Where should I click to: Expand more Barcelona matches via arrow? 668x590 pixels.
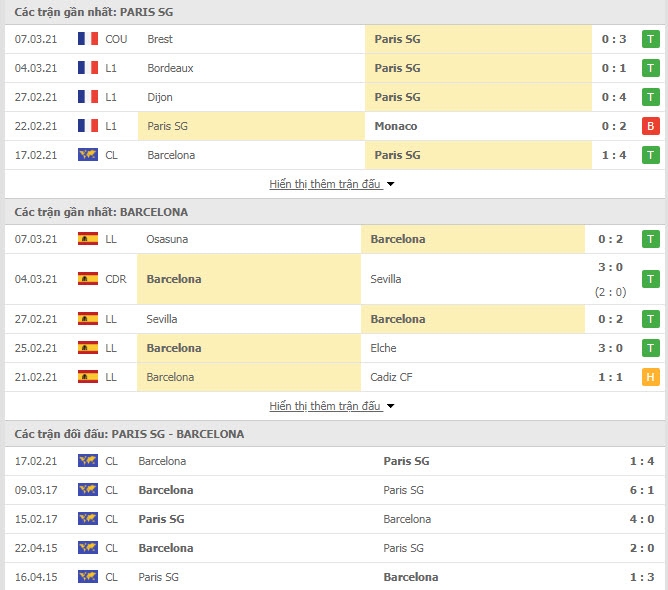pyautogui.click(x=390, y=406)
